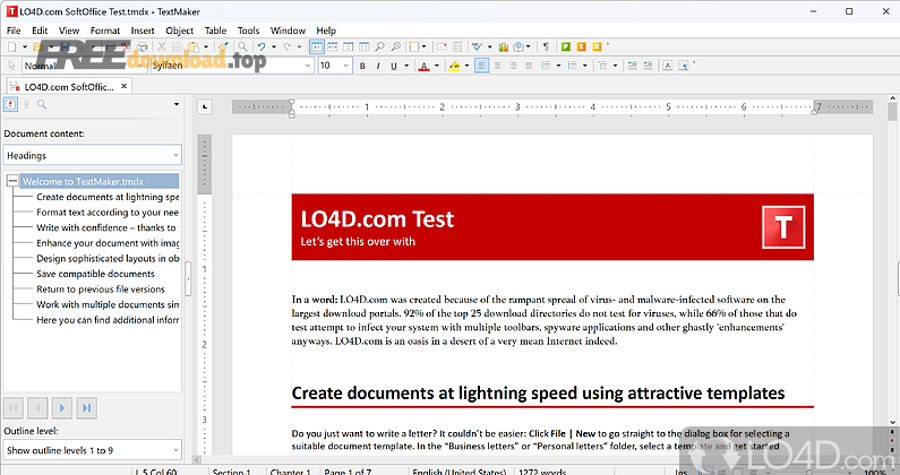Viewport: 900px width, 475px height.
Task: Toggle formatting marks pilcrow
Action: pos(546,47)
